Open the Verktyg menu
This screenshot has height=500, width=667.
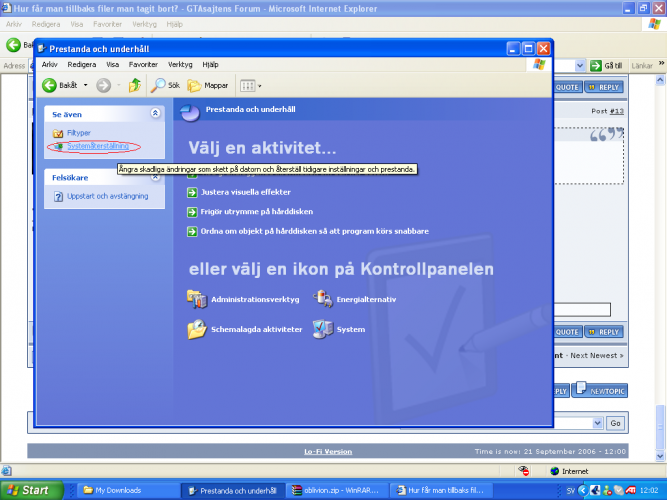click(x=180, y=64)
